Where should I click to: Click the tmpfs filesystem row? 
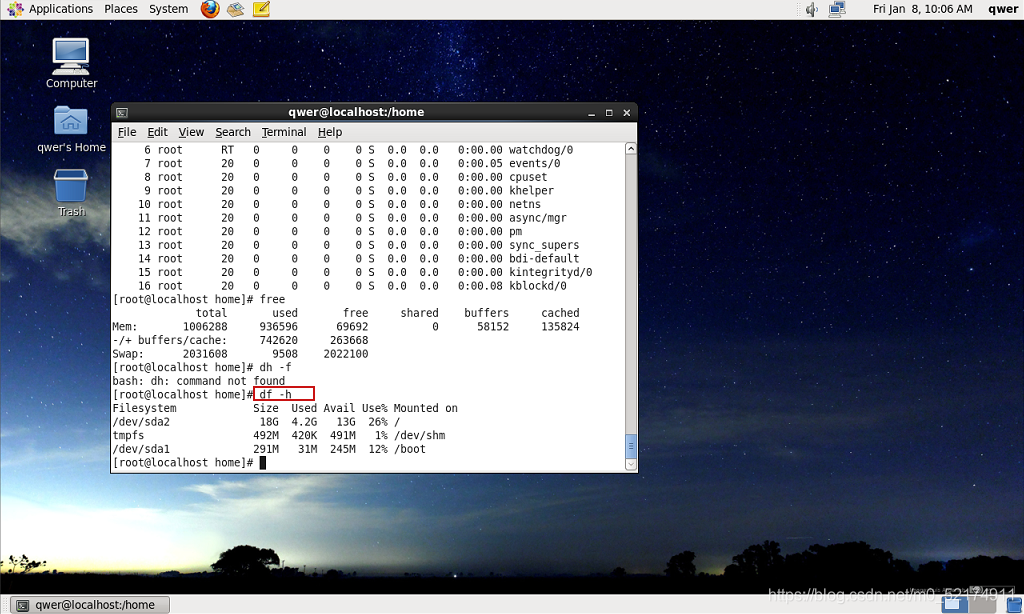click(279, 436)
